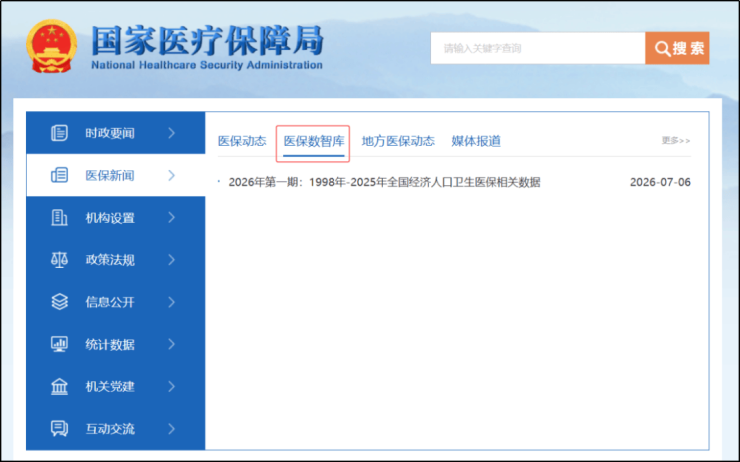Expand the 机构设置 chevron arrow

(172, 218)
